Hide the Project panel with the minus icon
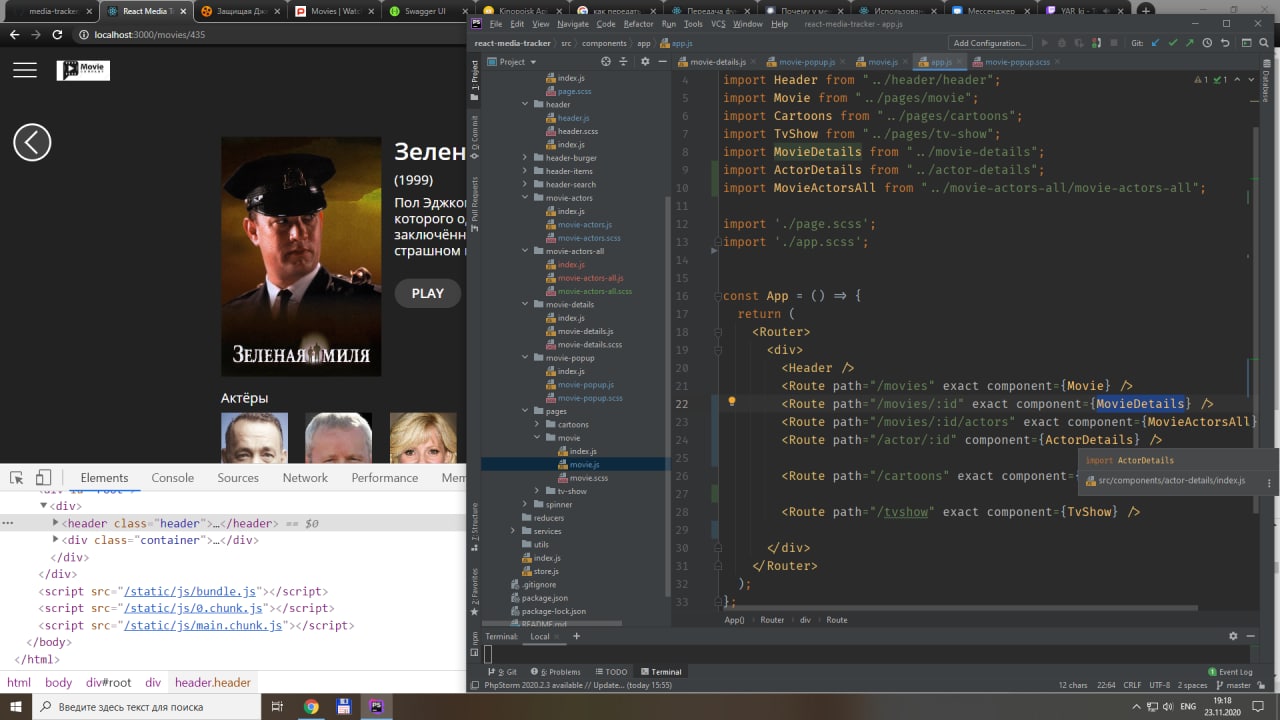Image resolution: width=1280 pixels, height=720 pixels. (661, 61)
